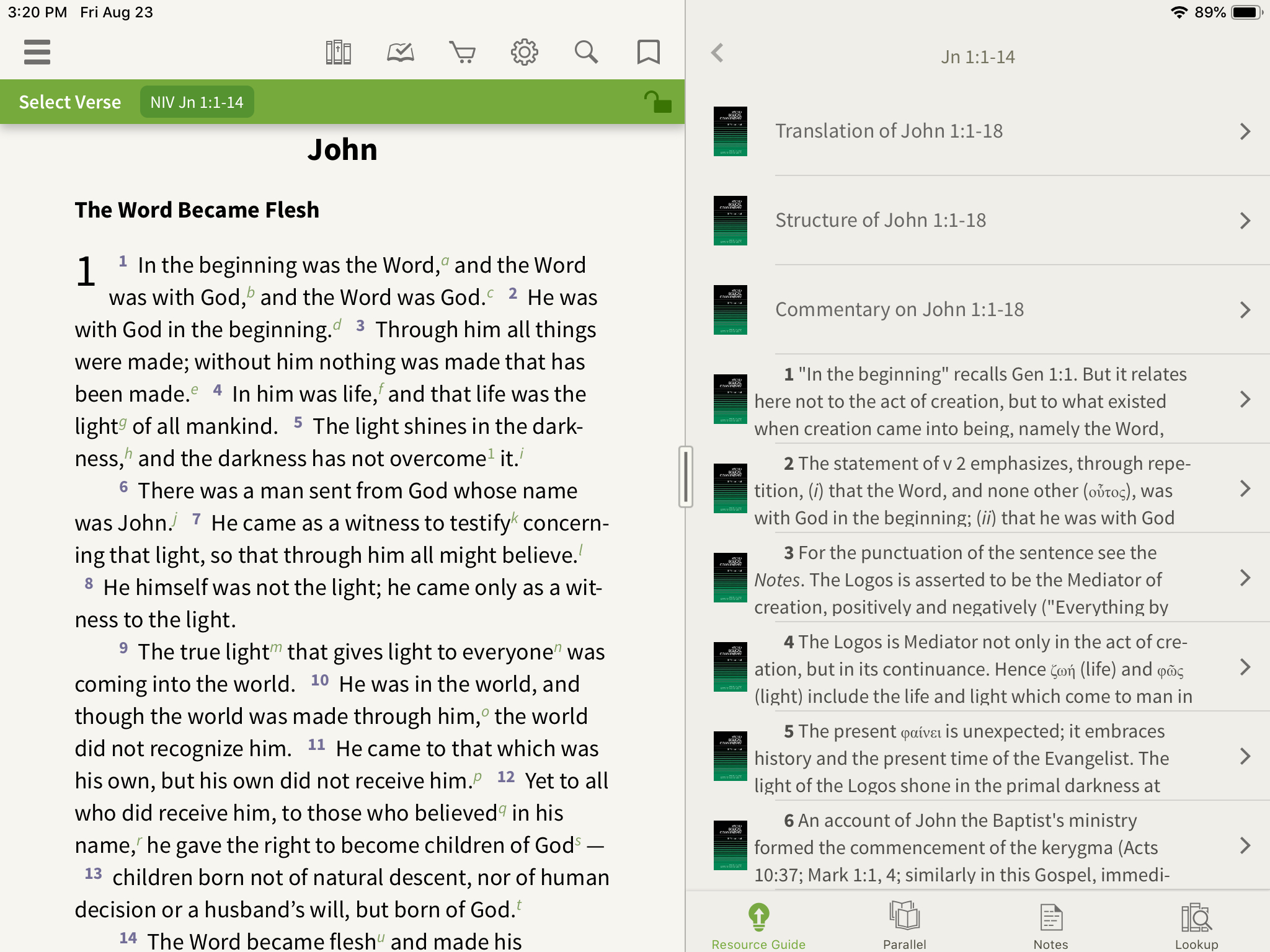Tap book cover beside verse 3 commentary
The height and width of the screenshot is (952, 1270).
[x=730, y=578]
